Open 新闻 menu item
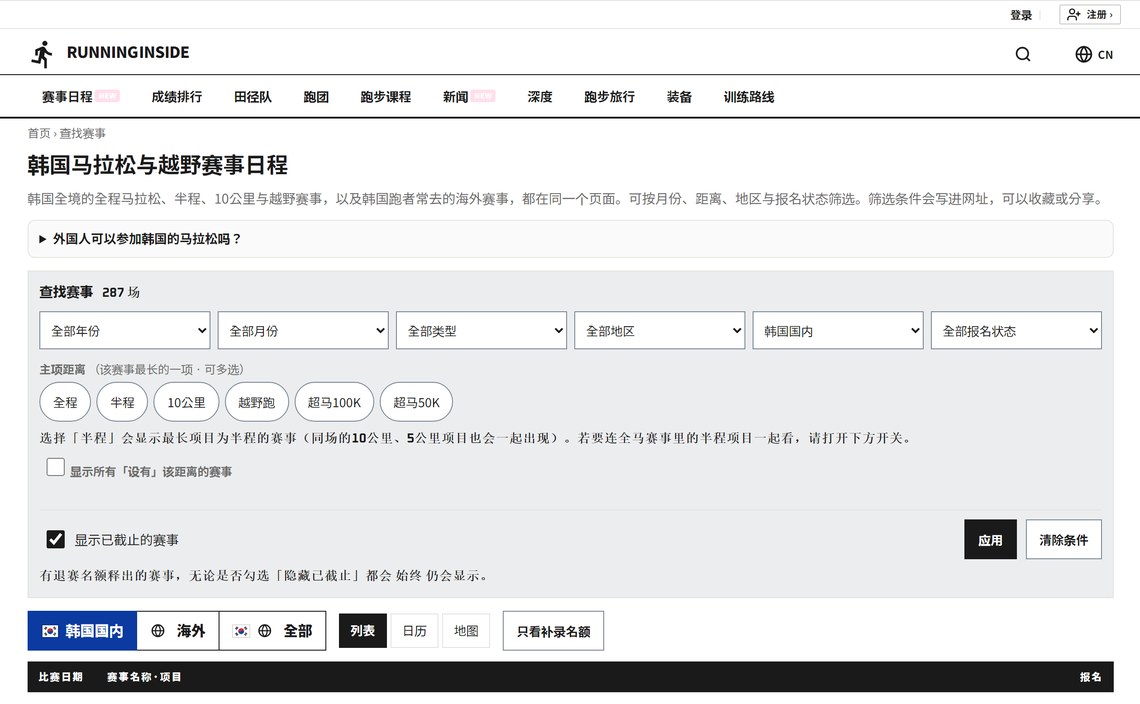Viewport: 1140px width, 704px height. tap(456, 97)
